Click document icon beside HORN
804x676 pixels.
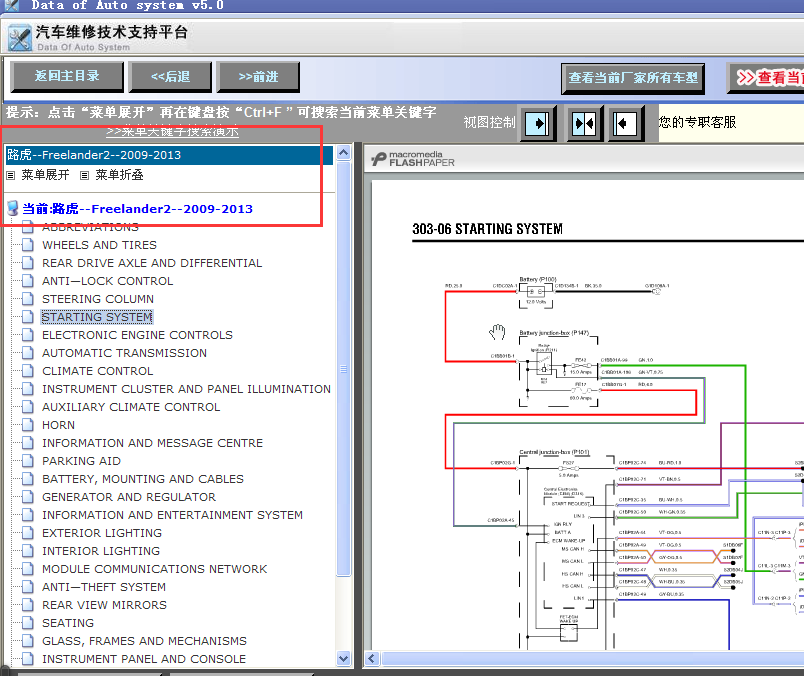point(28,425)
